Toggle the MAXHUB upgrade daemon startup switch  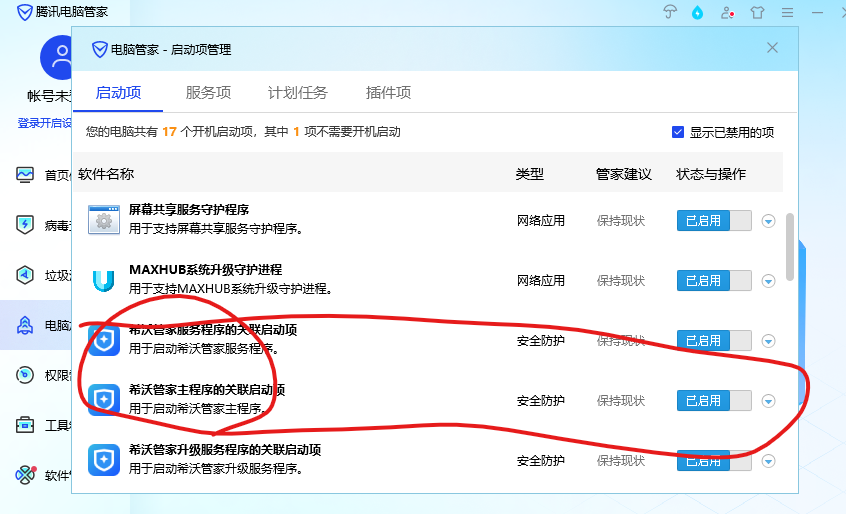[714, 281]
